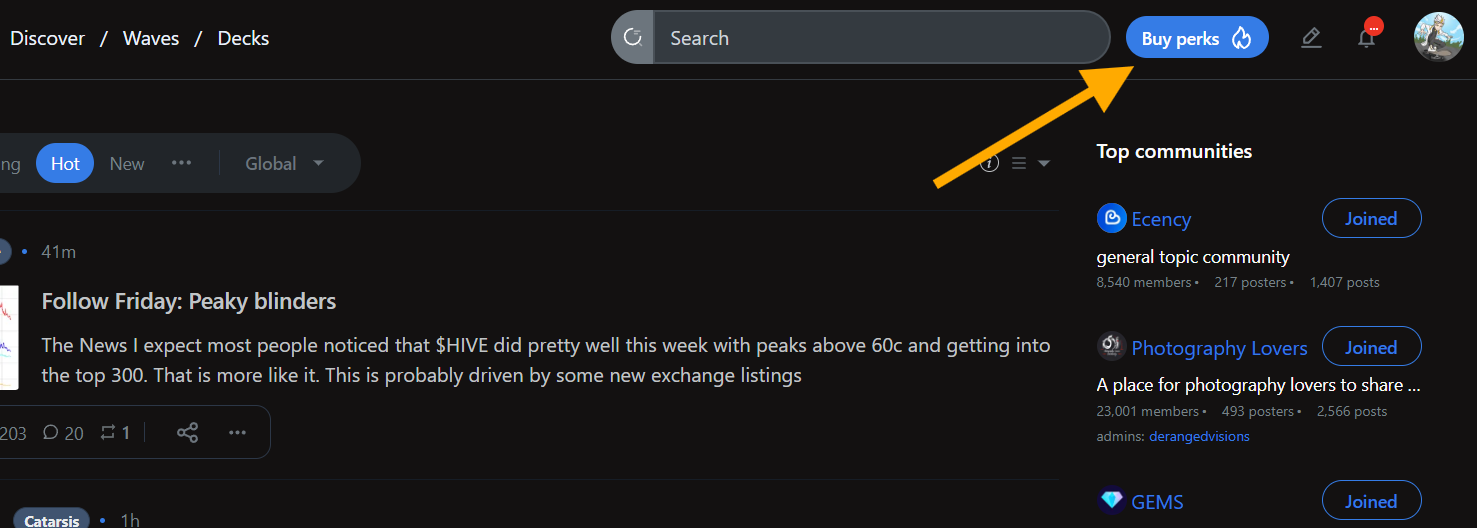Open the pencil write-post icon
Screen dimensions: 1477x528
pos(1311,38)
